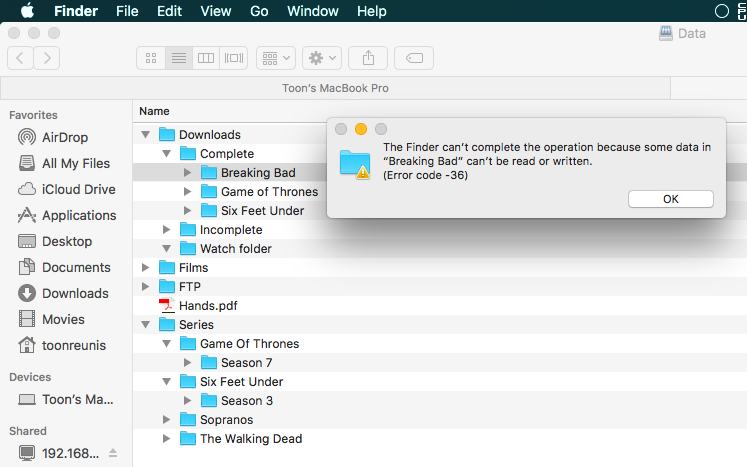Click the Data window title icon

(666, 33)
